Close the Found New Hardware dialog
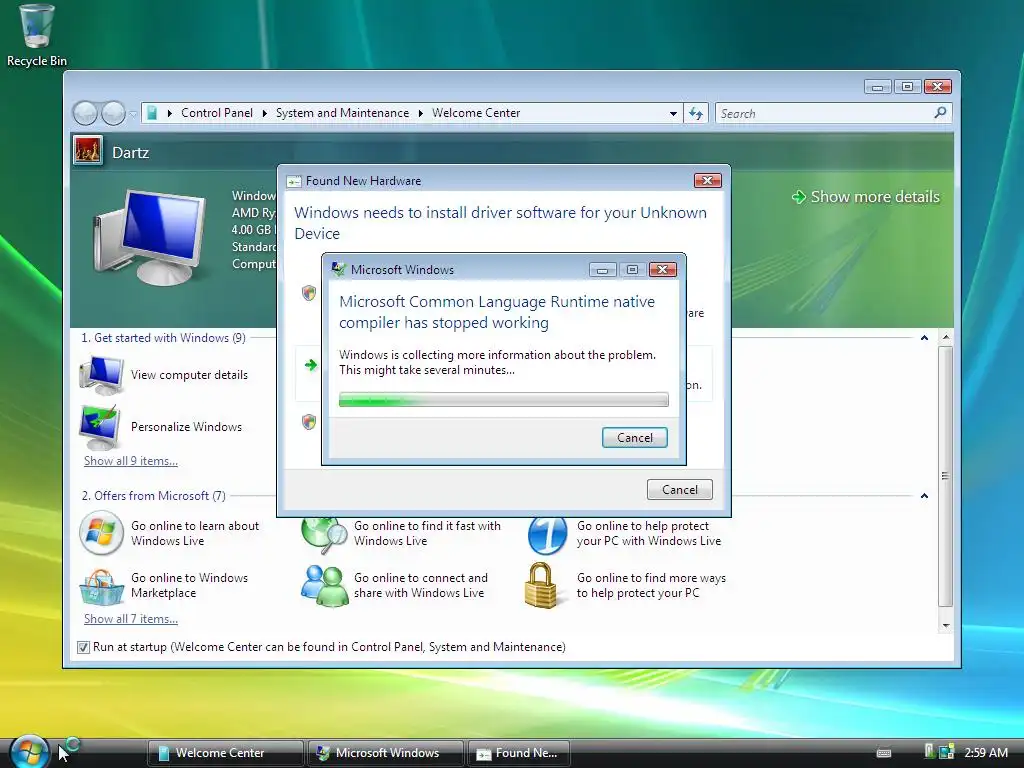This screenshot has width=1024, height=768. tap(707, 180)
